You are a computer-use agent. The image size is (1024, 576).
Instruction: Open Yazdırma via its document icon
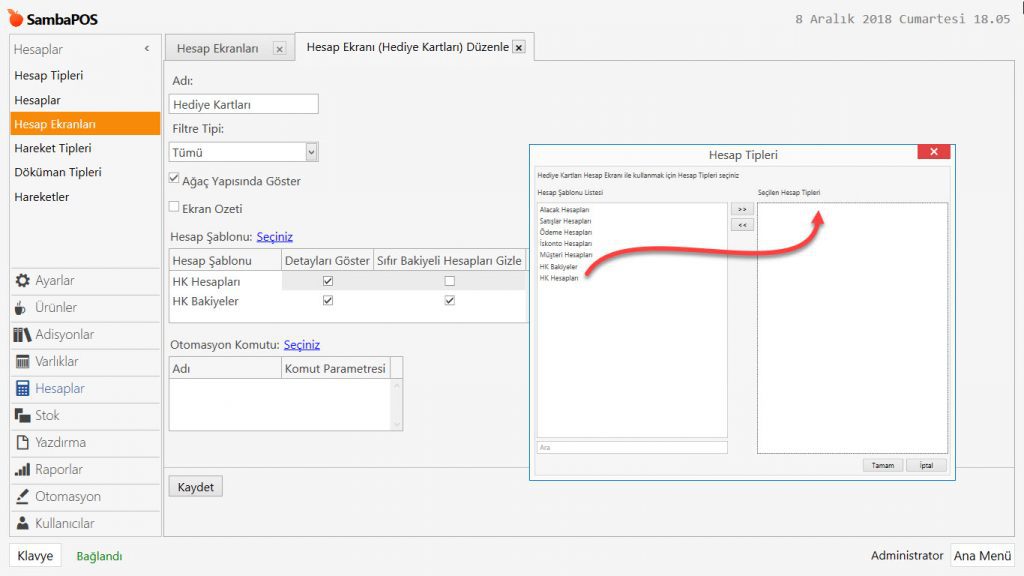pyautogui.click(x=23, y=443)
